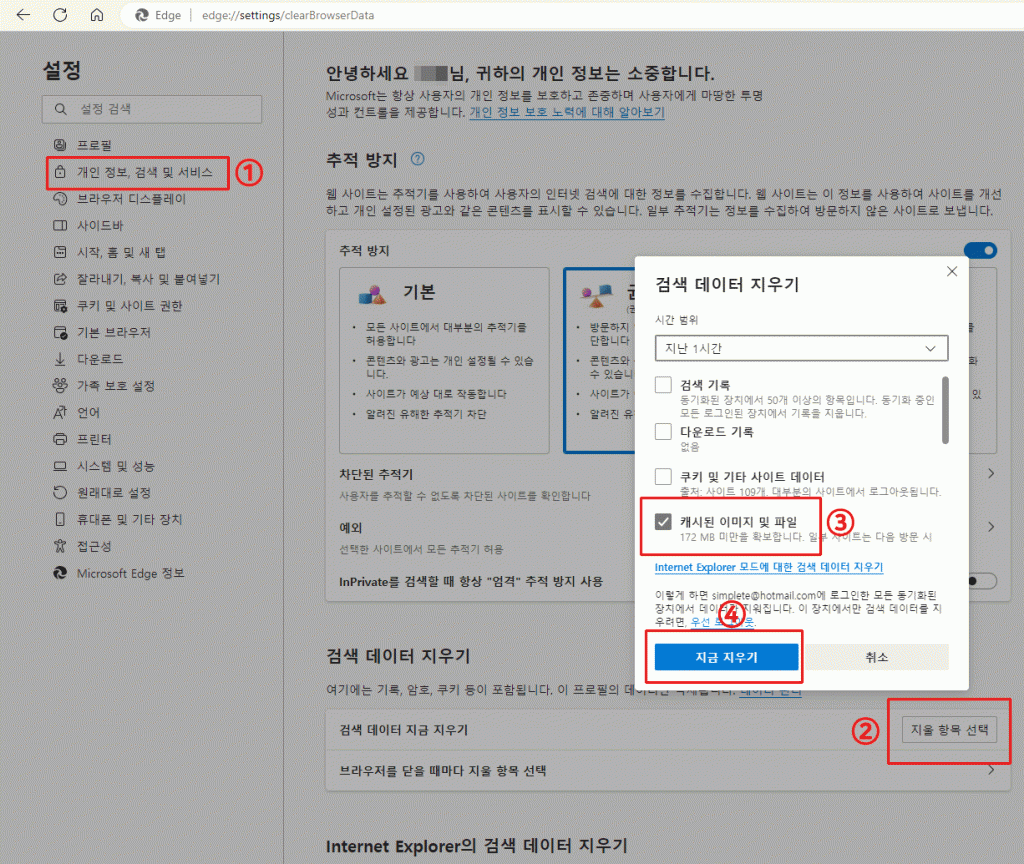The height and width of the screenshot is (864, 1024).
Task: Click the Microsoft Edge 정보 logo icon
Action: [60, 573]
